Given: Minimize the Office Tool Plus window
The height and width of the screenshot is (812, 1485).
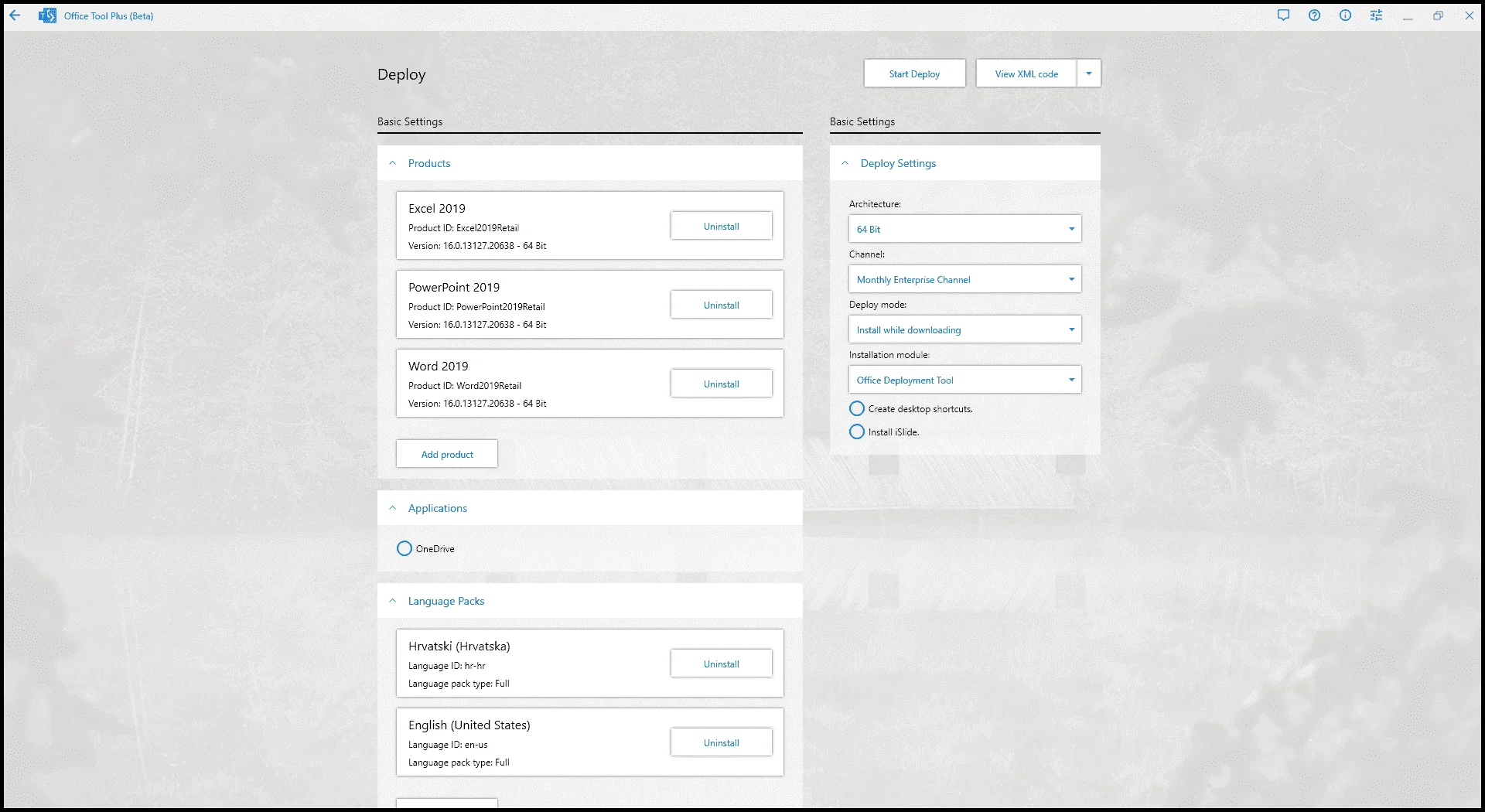Looking at the screenshot, I should tap(1408, 15).
